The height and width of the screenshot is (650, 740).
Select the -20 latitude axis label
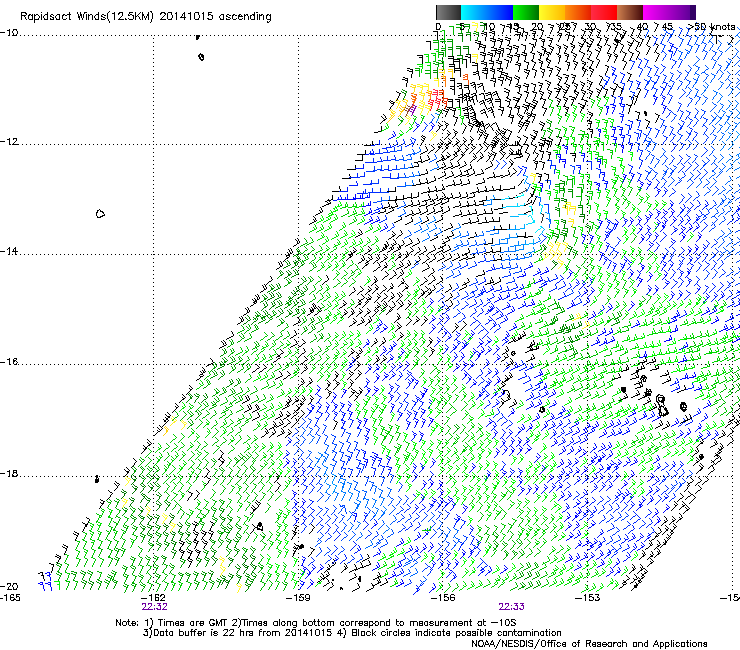coord(9,586)
